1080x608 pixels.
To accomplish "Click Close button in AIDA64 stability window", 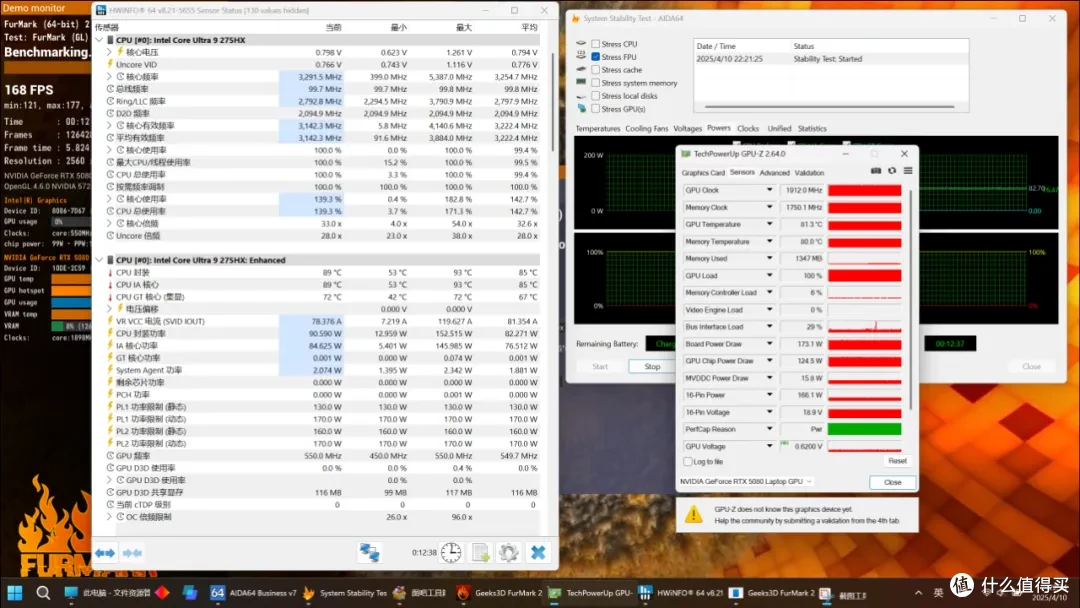I will pos(1031,366).
